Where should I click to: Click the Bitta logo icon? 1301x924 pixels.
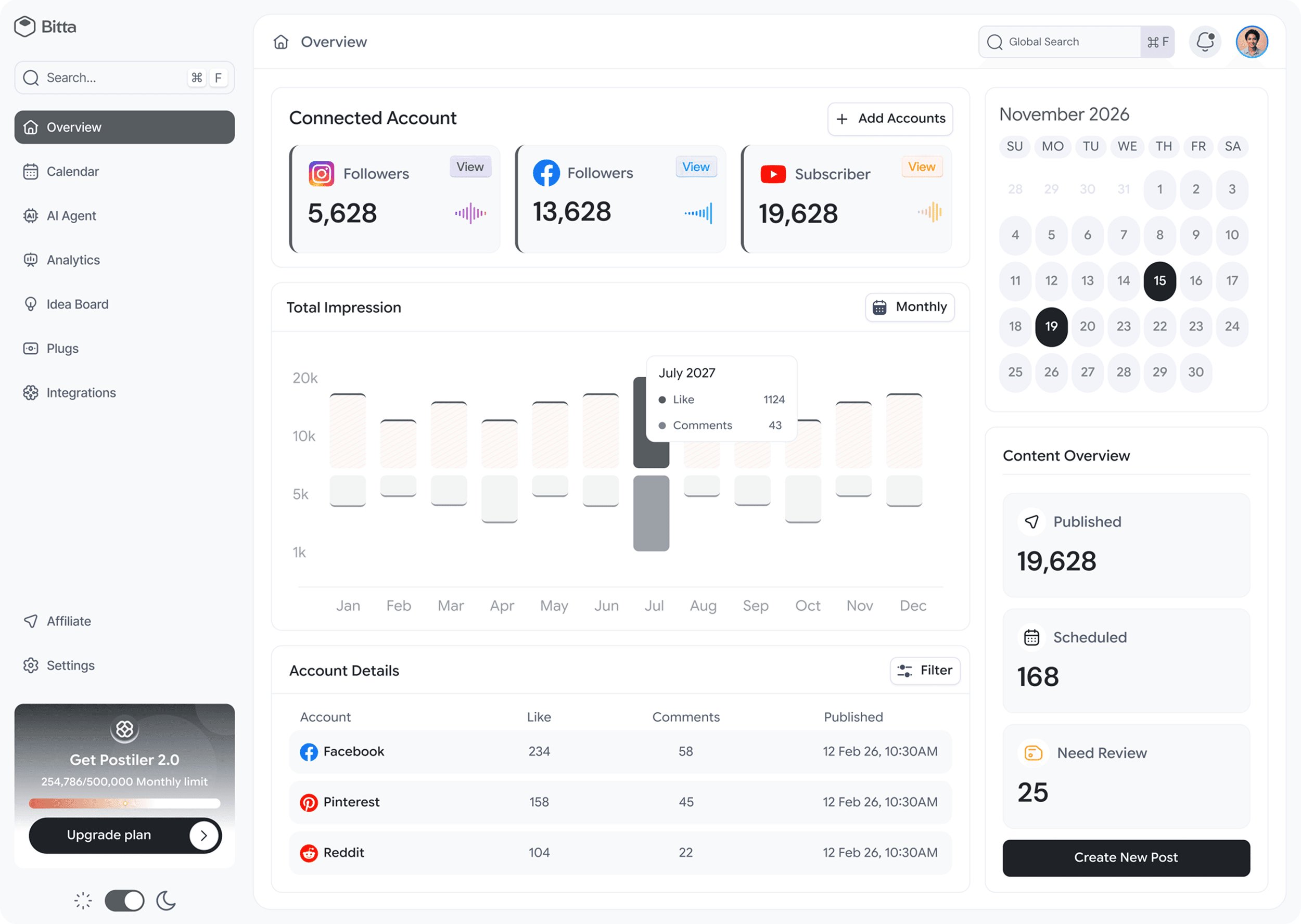[x=24, y=27]
